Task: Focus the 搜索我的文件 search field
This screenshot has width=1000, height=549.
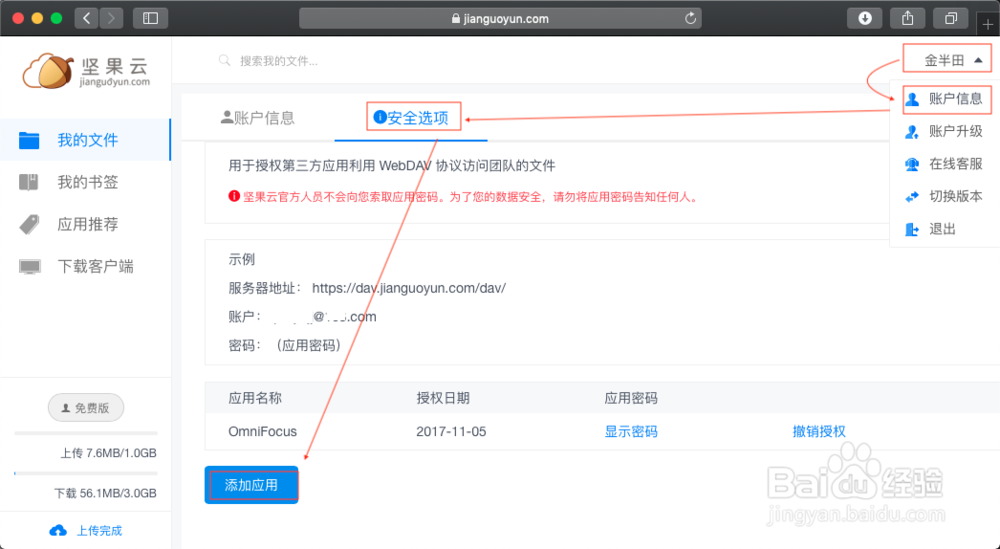Action: (x=279, y=61)
